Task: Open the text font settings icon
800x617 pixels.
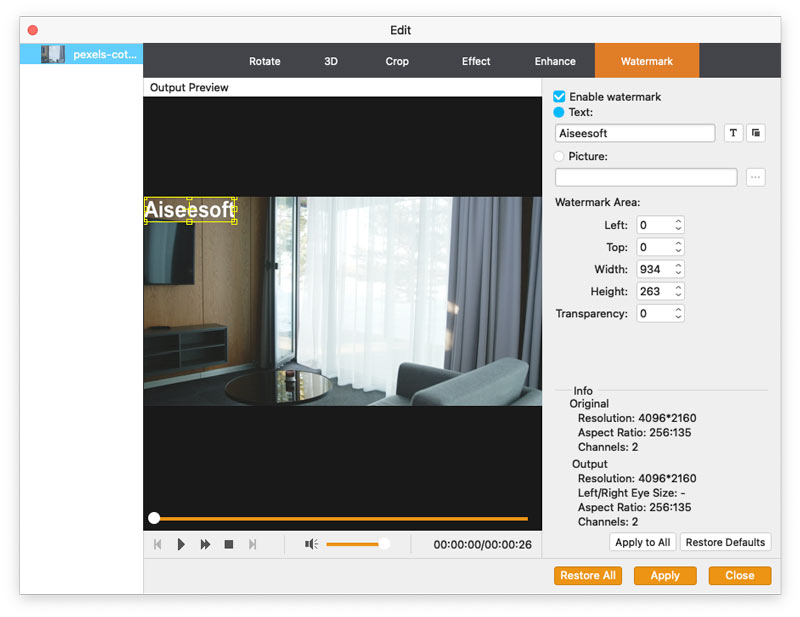Action: tap(733, 133)
